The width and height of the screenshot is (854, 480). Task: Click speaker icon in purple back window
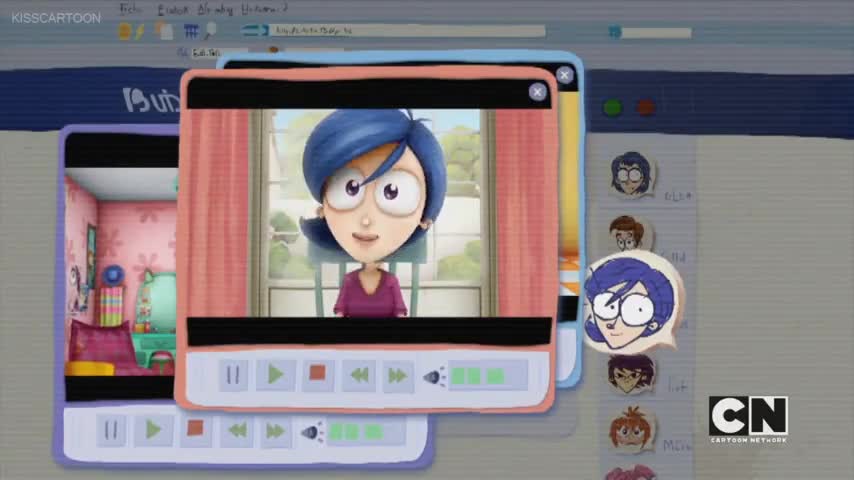(312, 433)
